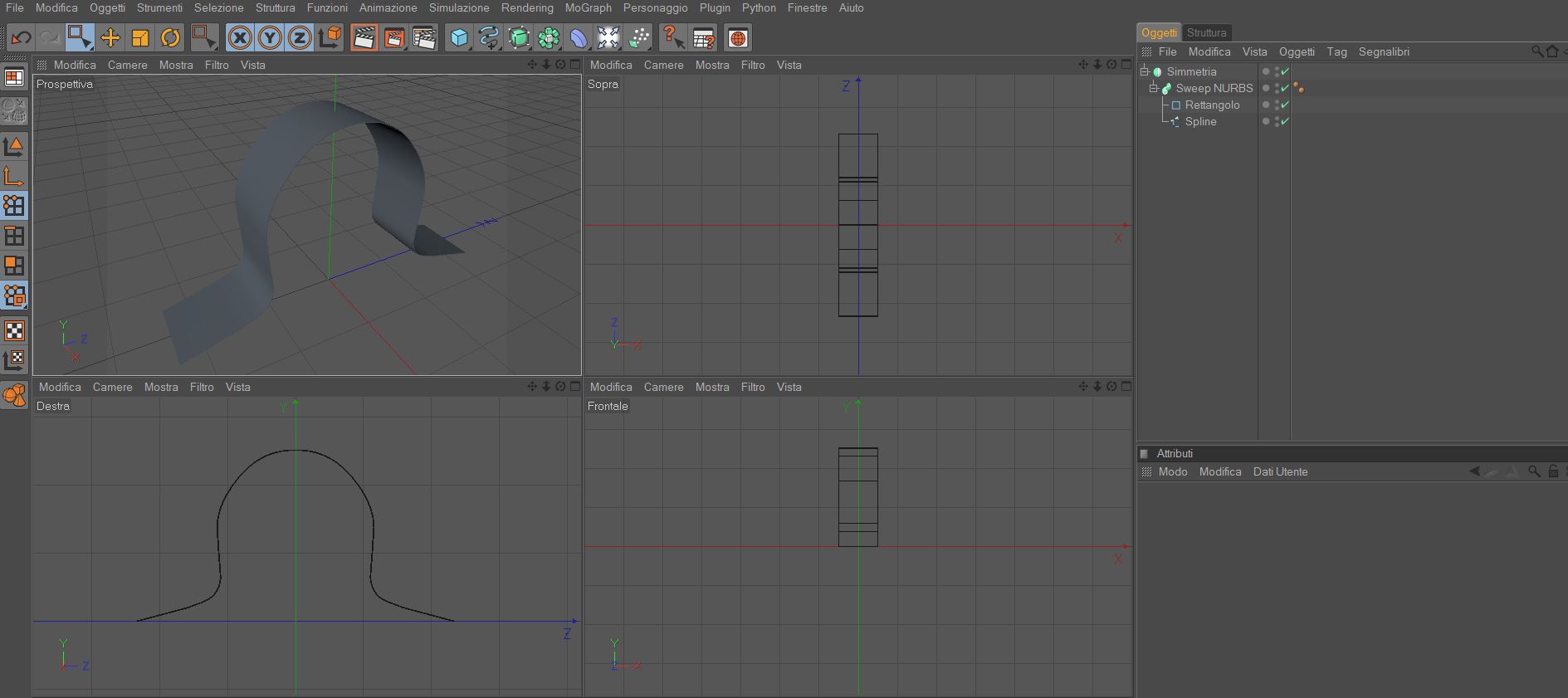Viewport: 1568px width, 698px height.
Task: Open Modo menu in Attributi panel
Action: point(1173,471)
